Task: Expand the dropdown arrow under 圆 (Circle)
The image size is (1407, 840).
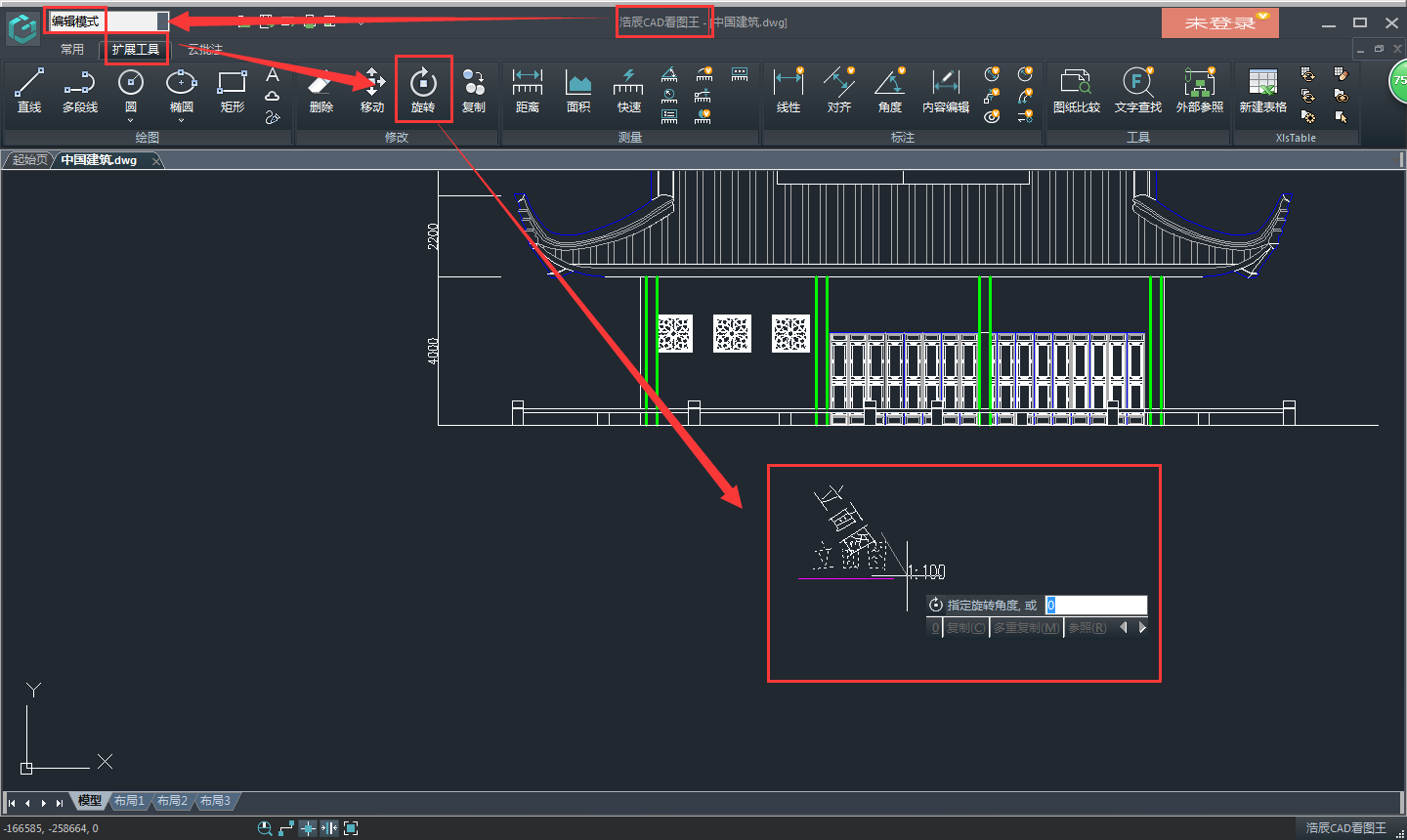Action: (130, 121)
